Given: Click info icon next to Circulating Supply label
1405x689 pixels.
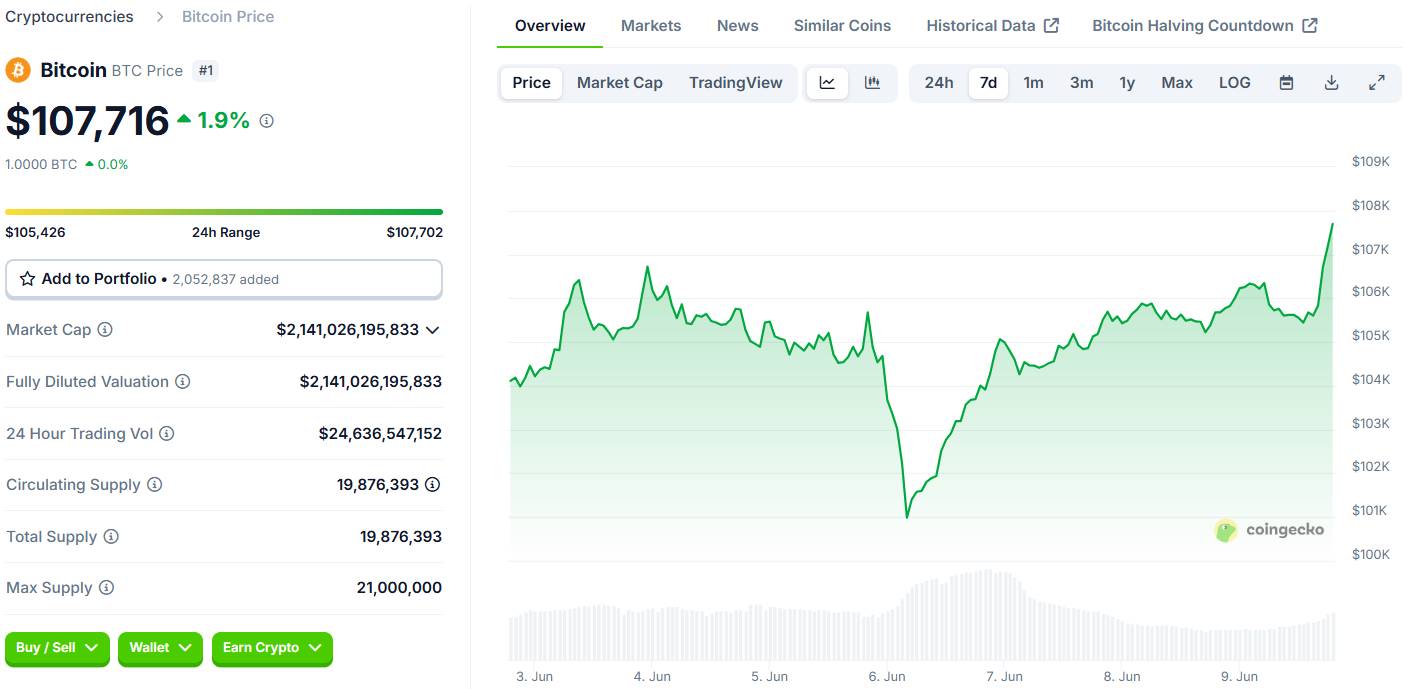Looking at the screenshot, I should (x=155, y=485).
